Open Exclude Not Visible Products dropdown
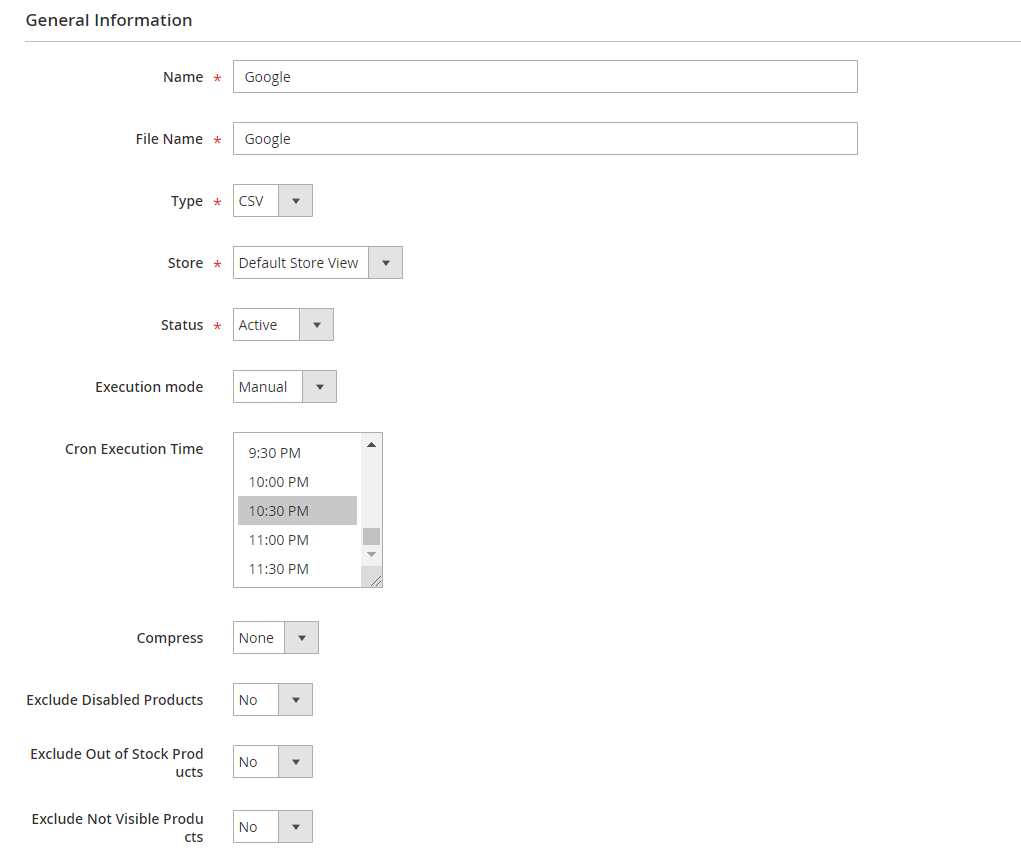The image size is (1021, 859). point(273,827)
